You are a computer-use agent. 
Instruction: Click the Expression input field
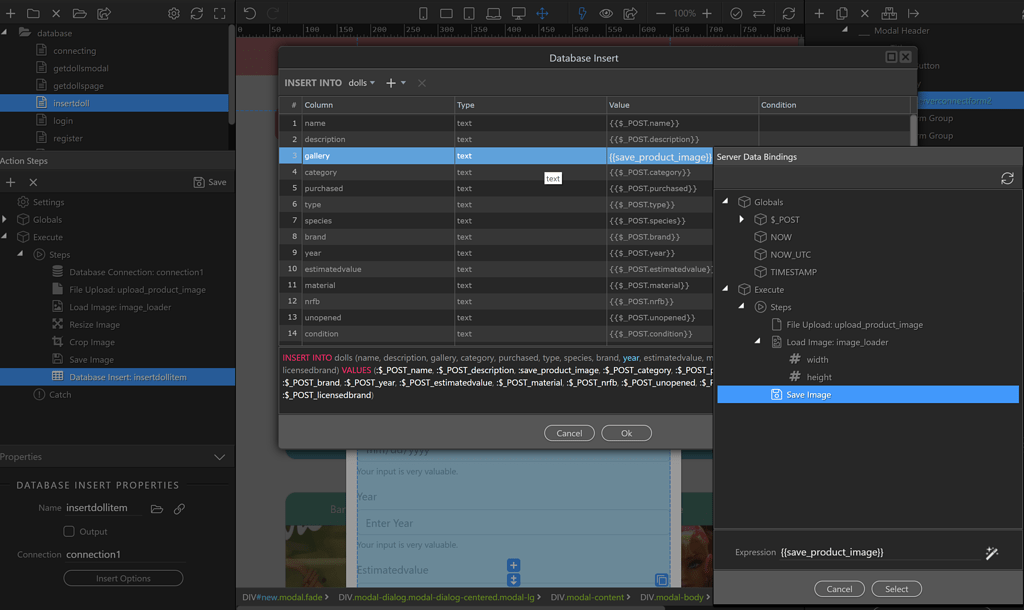[x=878, y=552]
